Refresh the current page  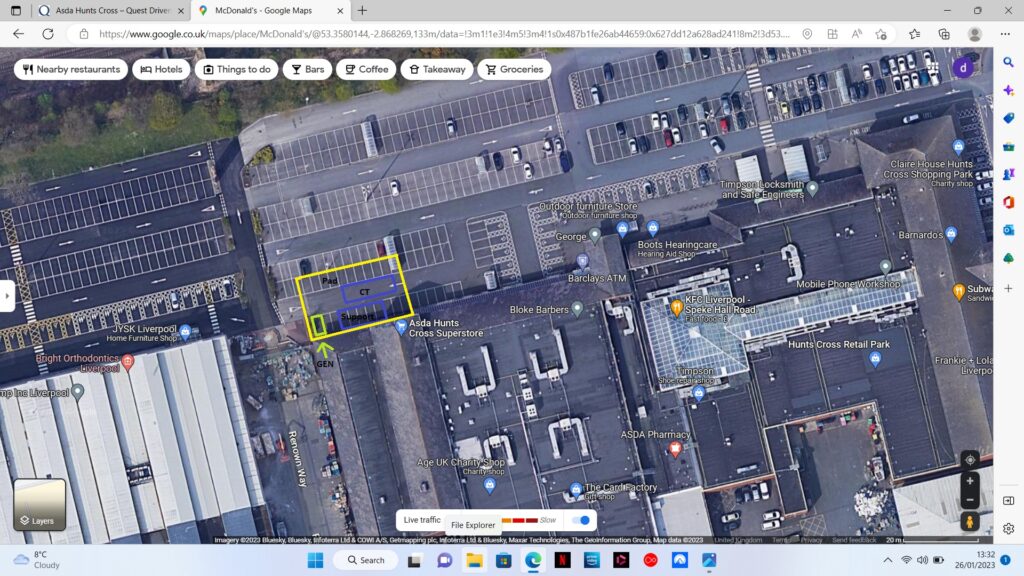click(47, 33)
